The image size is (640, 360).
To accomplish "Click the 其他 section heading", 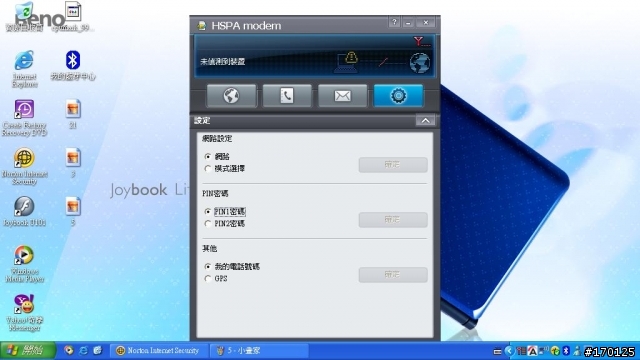I will click(x=209, y=249).
